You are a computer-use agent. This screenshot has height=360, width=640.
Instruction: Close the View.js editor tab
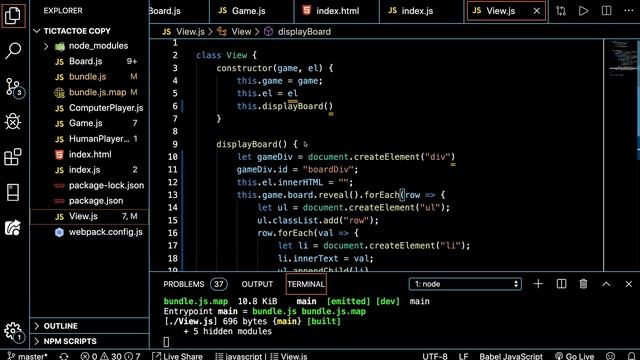pyautogui.click(x=537, y=11)
